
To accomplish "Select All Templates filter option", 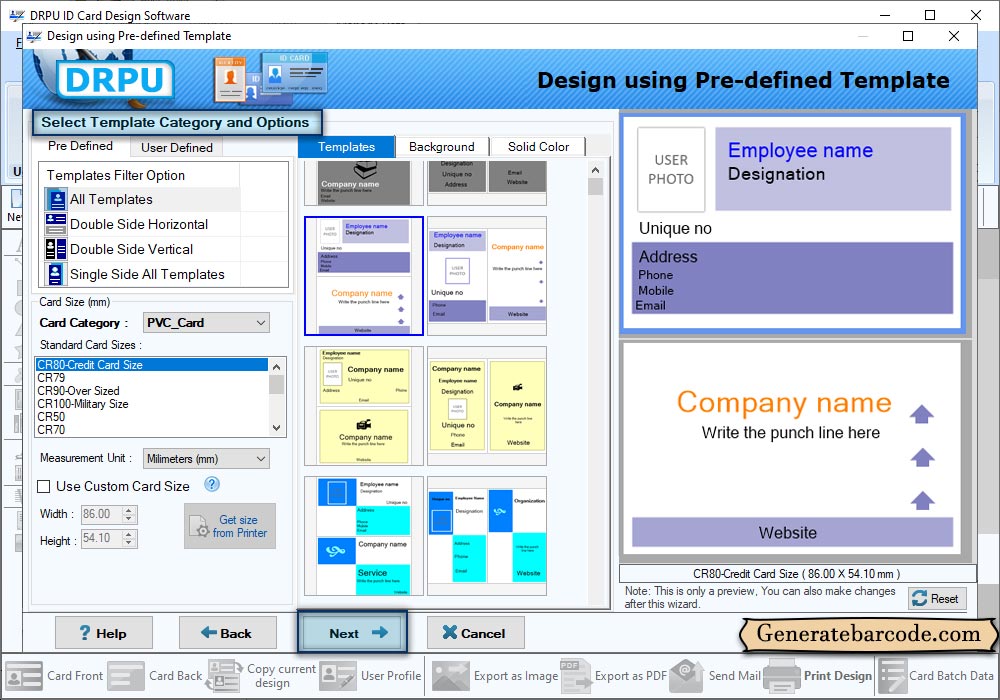I will [142, 200].
